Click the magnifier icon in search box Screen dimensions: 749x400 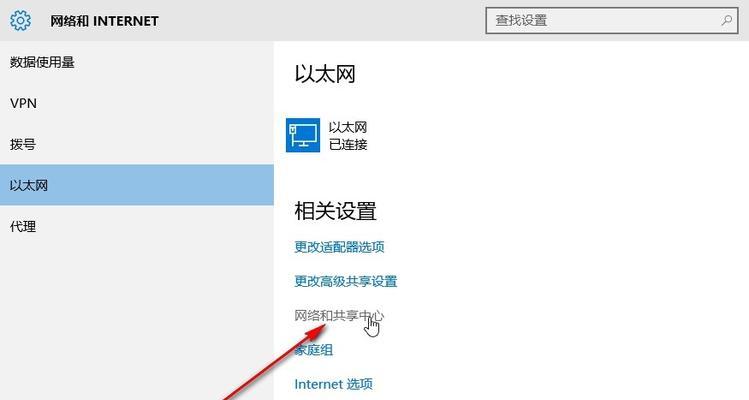tap(727, 20)
